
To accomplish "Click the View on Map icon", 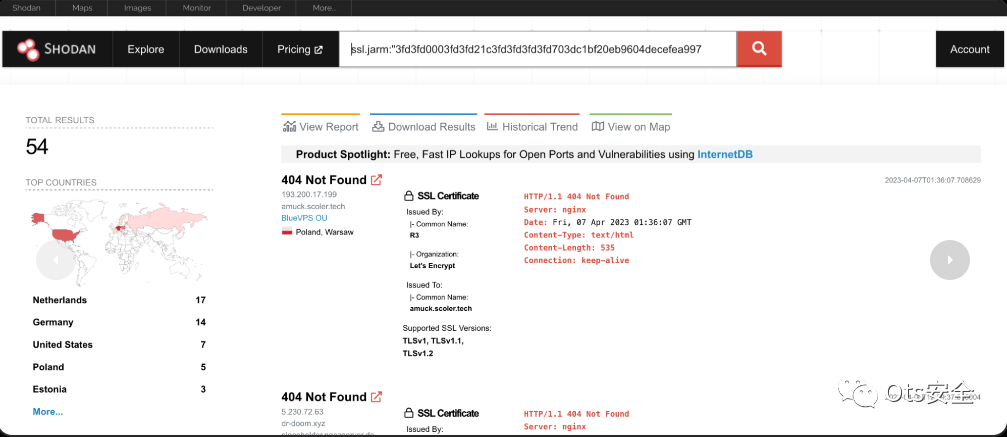I will click(x=598, y=127).
